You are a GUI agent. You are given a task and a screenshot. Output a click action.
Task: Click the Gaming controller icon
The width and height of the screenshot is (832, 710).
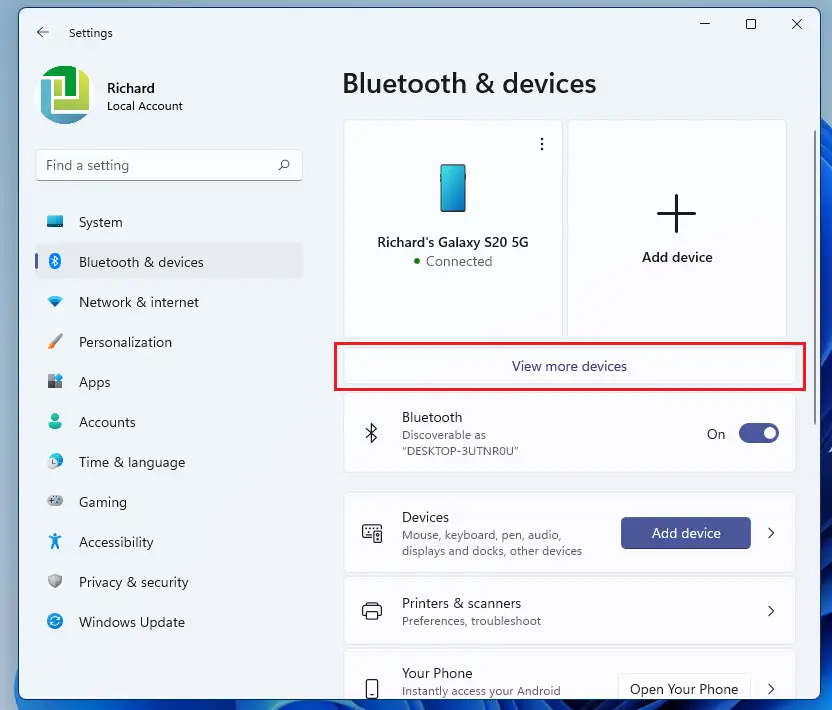point(55,500)
